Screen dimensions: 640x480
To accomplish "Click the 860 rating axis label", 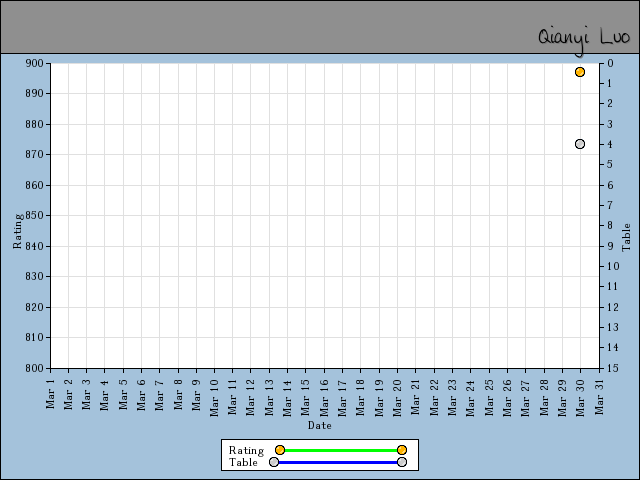I will click(x=34, y=185).
